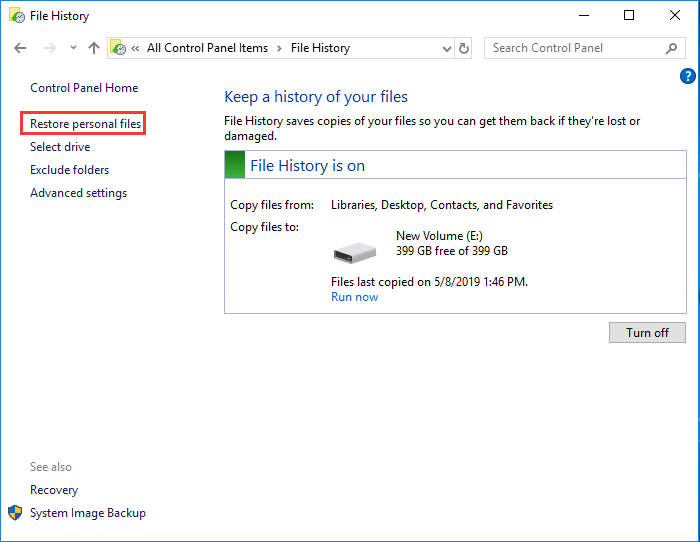Screen dimensions: 700x542
Task: Open the Recent locations dropdown chevron
Action: (73, 47)
